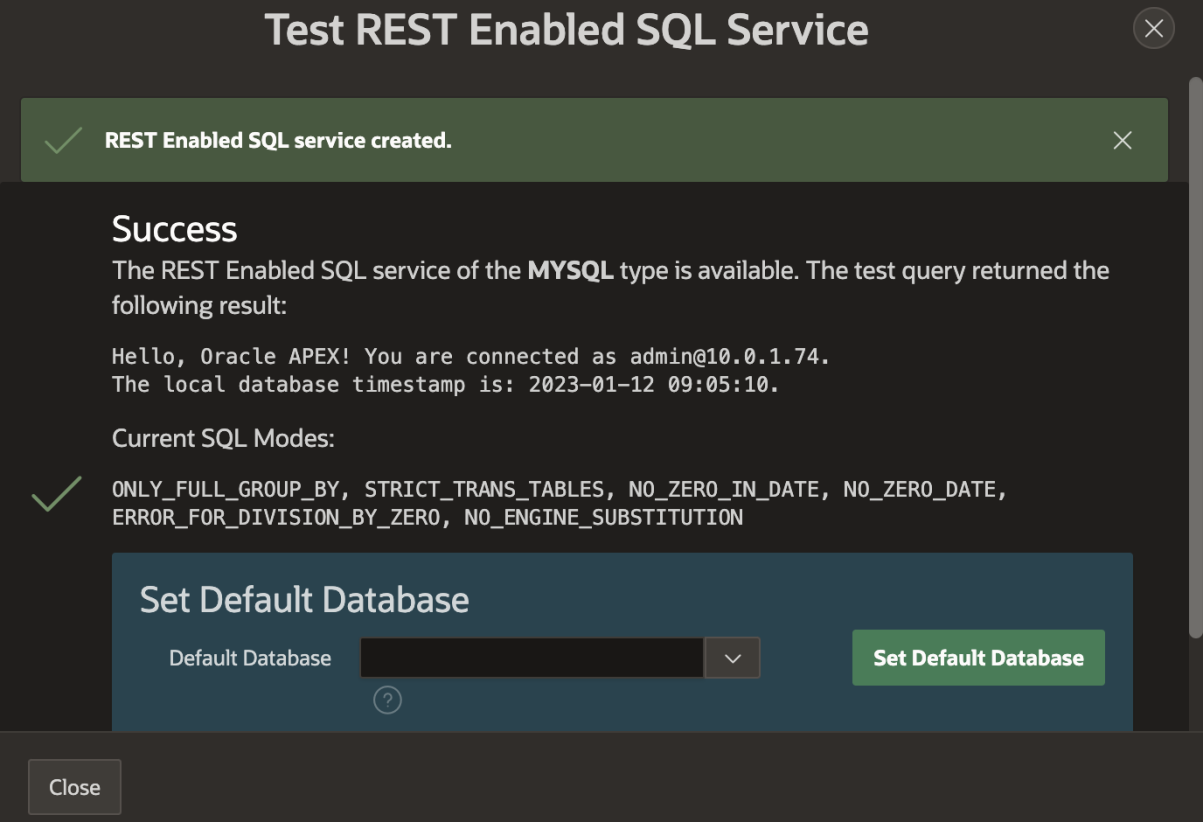
Task: Expand the Default Database dropdown arrow
Action: 732,658
